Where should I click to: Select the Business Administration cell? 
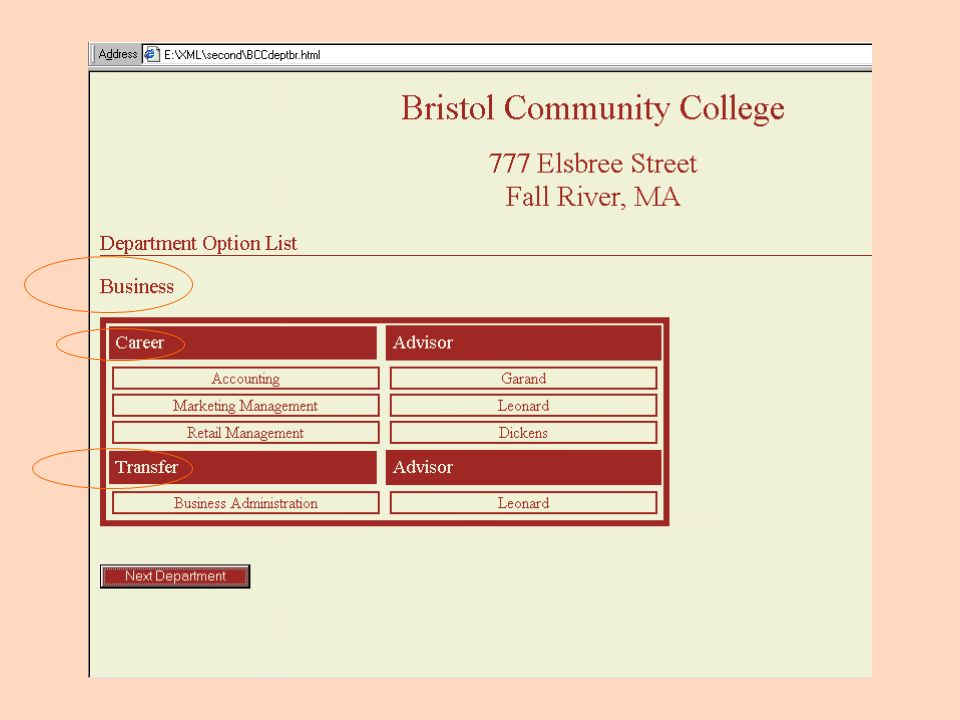click(246, 503)
